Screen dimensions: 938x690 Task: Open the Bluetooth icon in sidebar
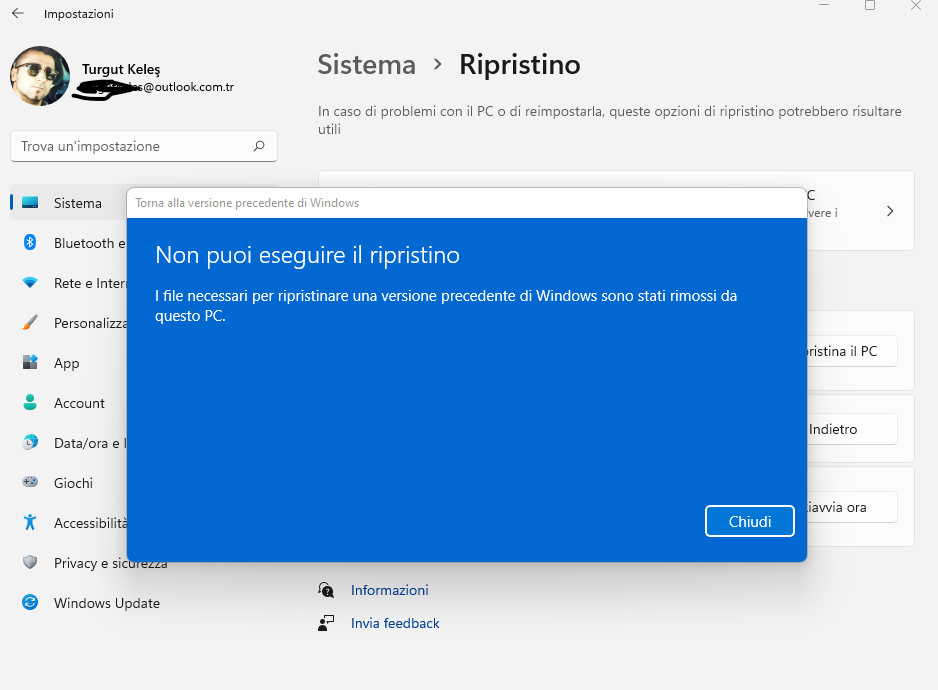coord(30,243)
